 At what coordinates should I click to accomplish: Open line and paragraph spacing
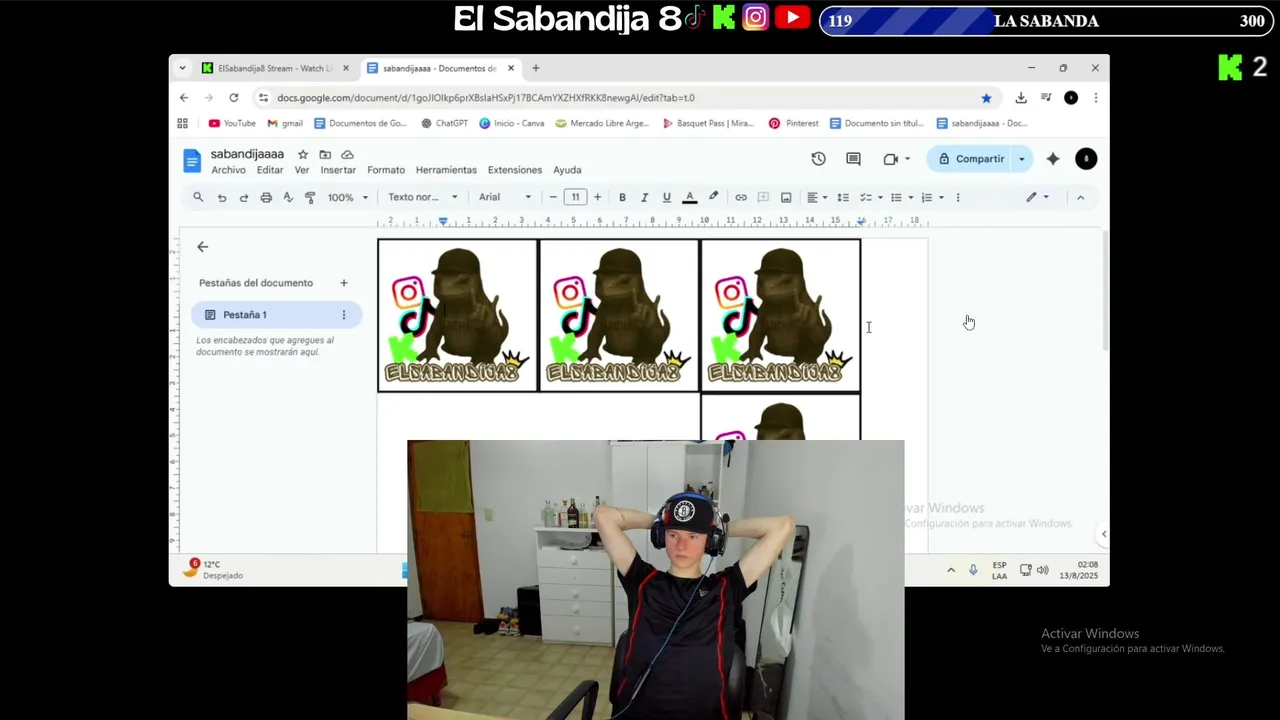pos(843,197)
